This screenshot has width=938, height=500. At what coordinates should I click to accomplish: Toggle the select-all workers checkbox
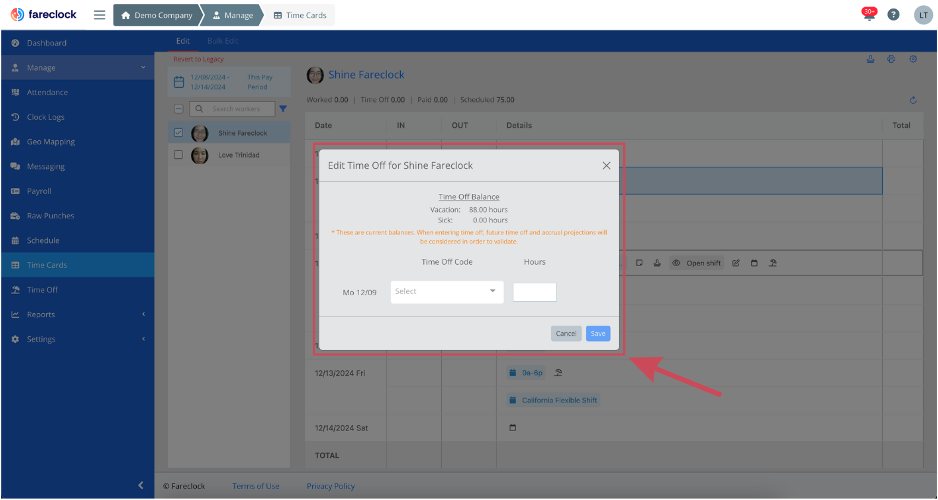pos(178,109)
